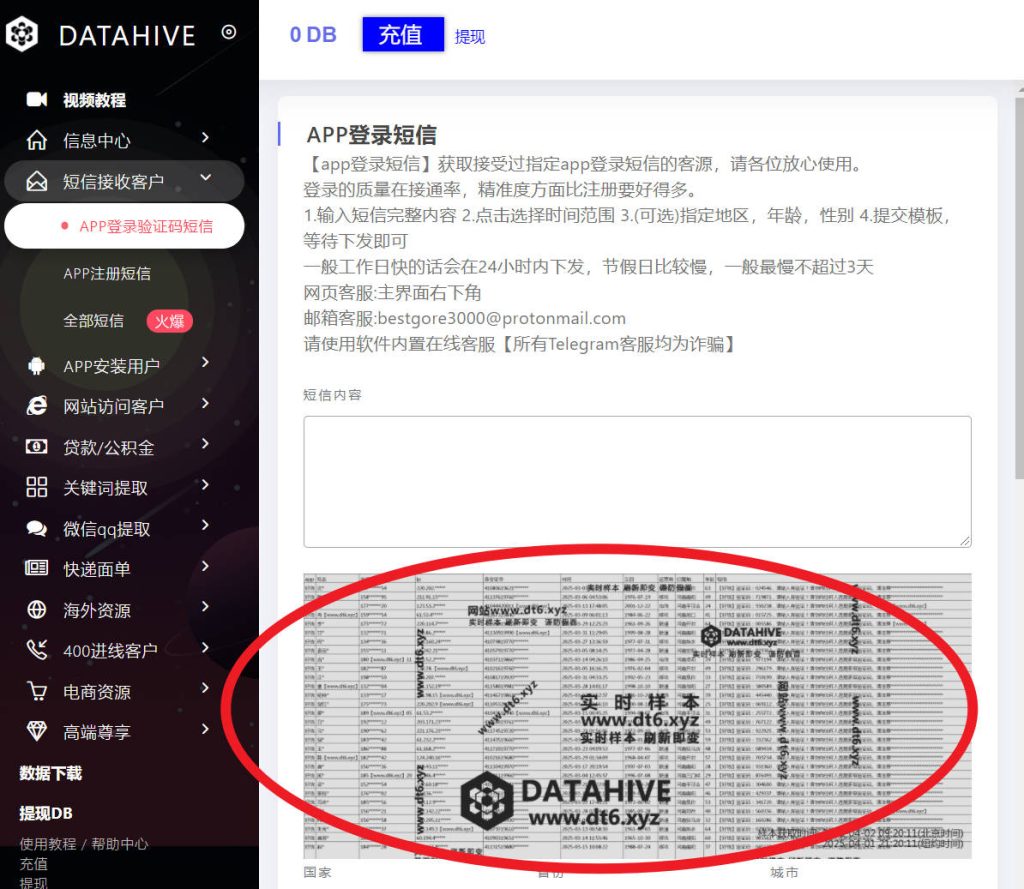Click the 火爆 badge beside 全部短信
Viewport: 1024px width, 889px height.
tap(169, 321)
